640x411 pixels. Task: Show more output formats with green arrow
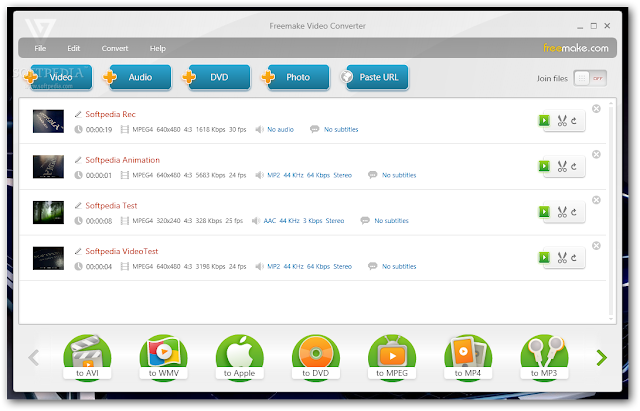click(601, 358)
